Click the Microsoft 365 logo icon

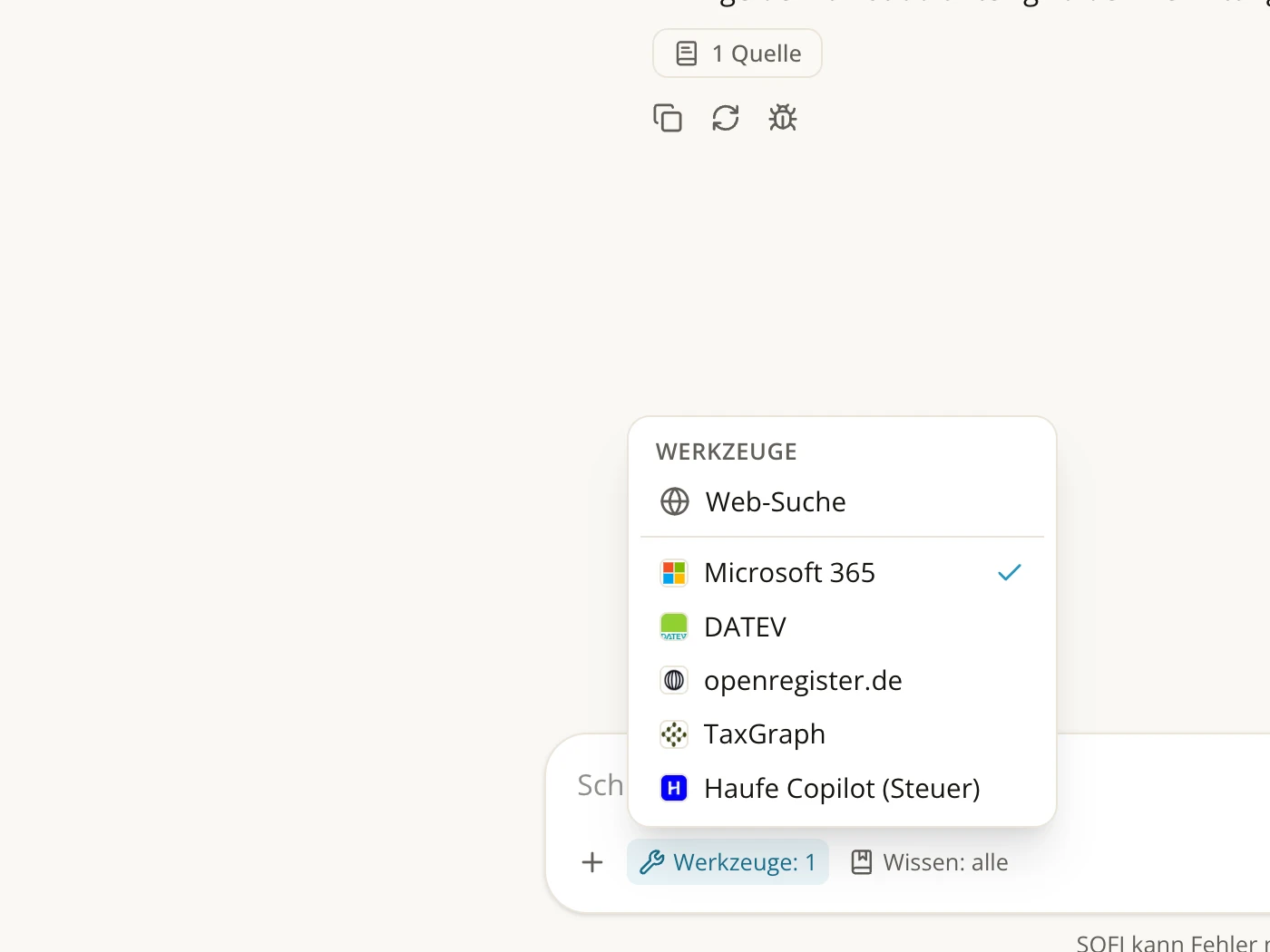pos(674,573)
